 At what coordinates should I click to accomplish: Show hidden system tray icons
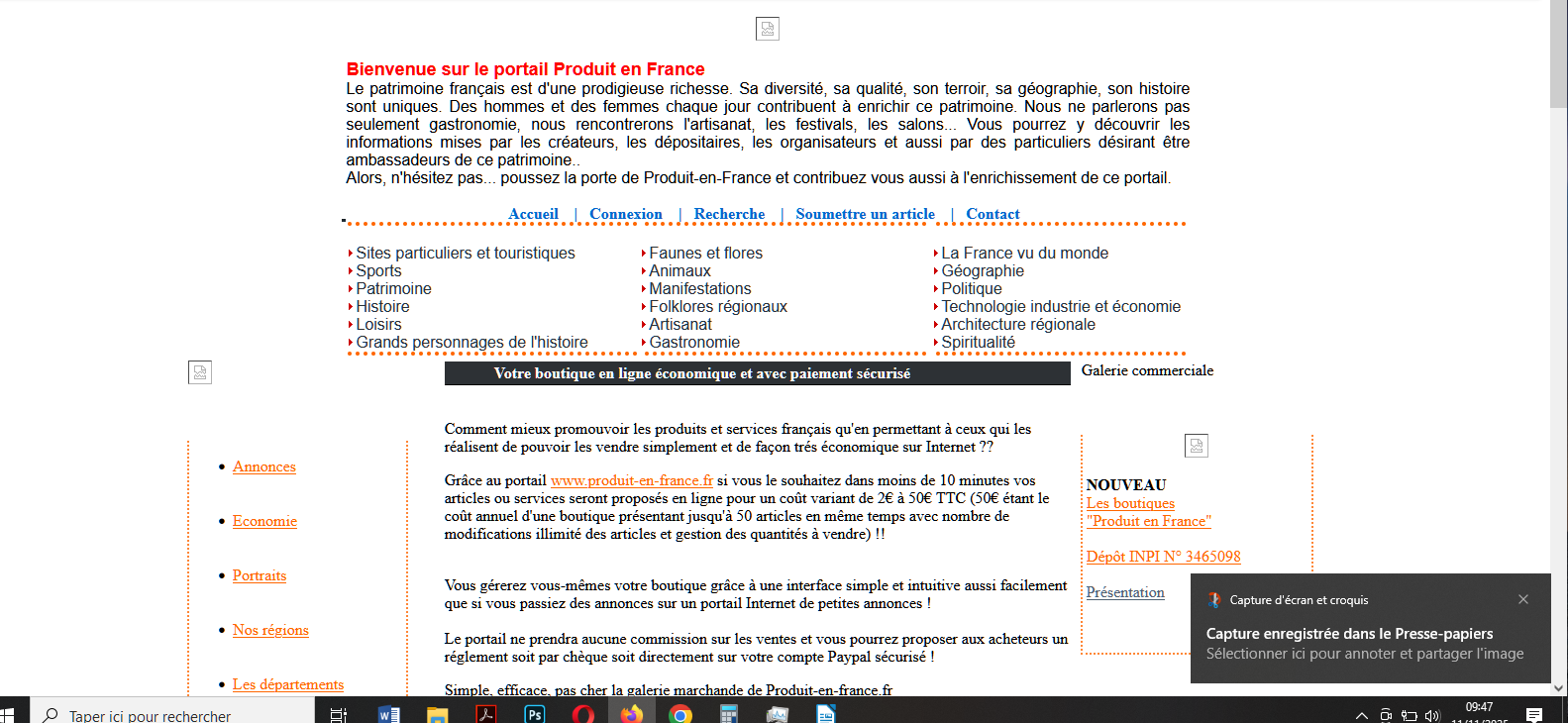click(1361, 715)
